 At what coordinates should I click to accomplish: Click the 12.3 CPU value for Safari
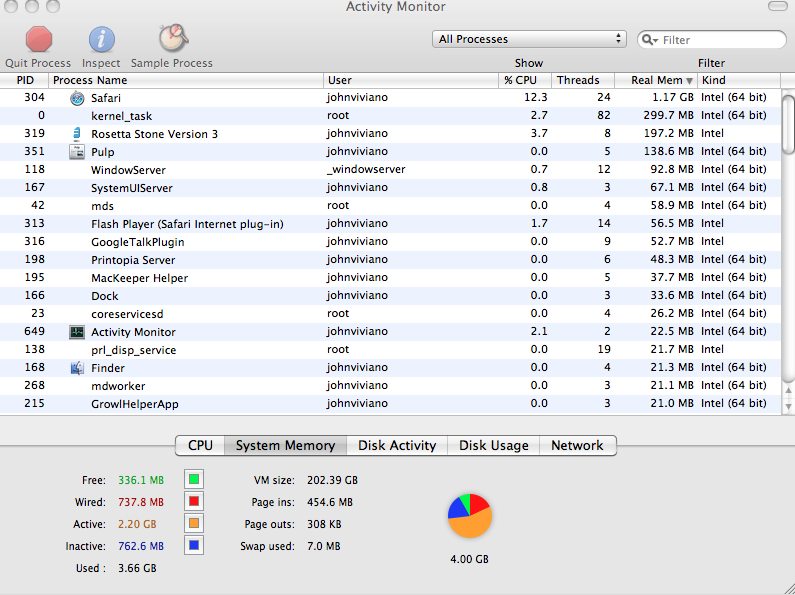tap(535, 97)
